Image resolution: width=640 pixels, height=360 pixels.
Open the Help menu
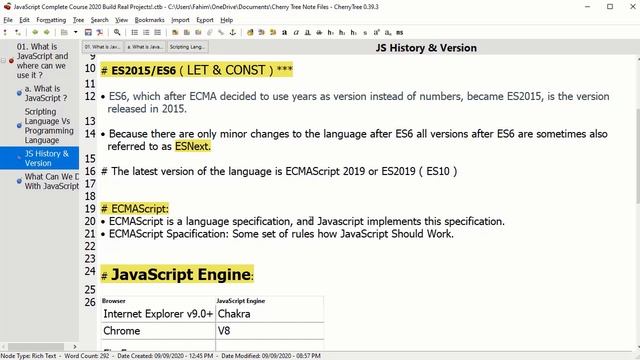[x=227, y=20]
